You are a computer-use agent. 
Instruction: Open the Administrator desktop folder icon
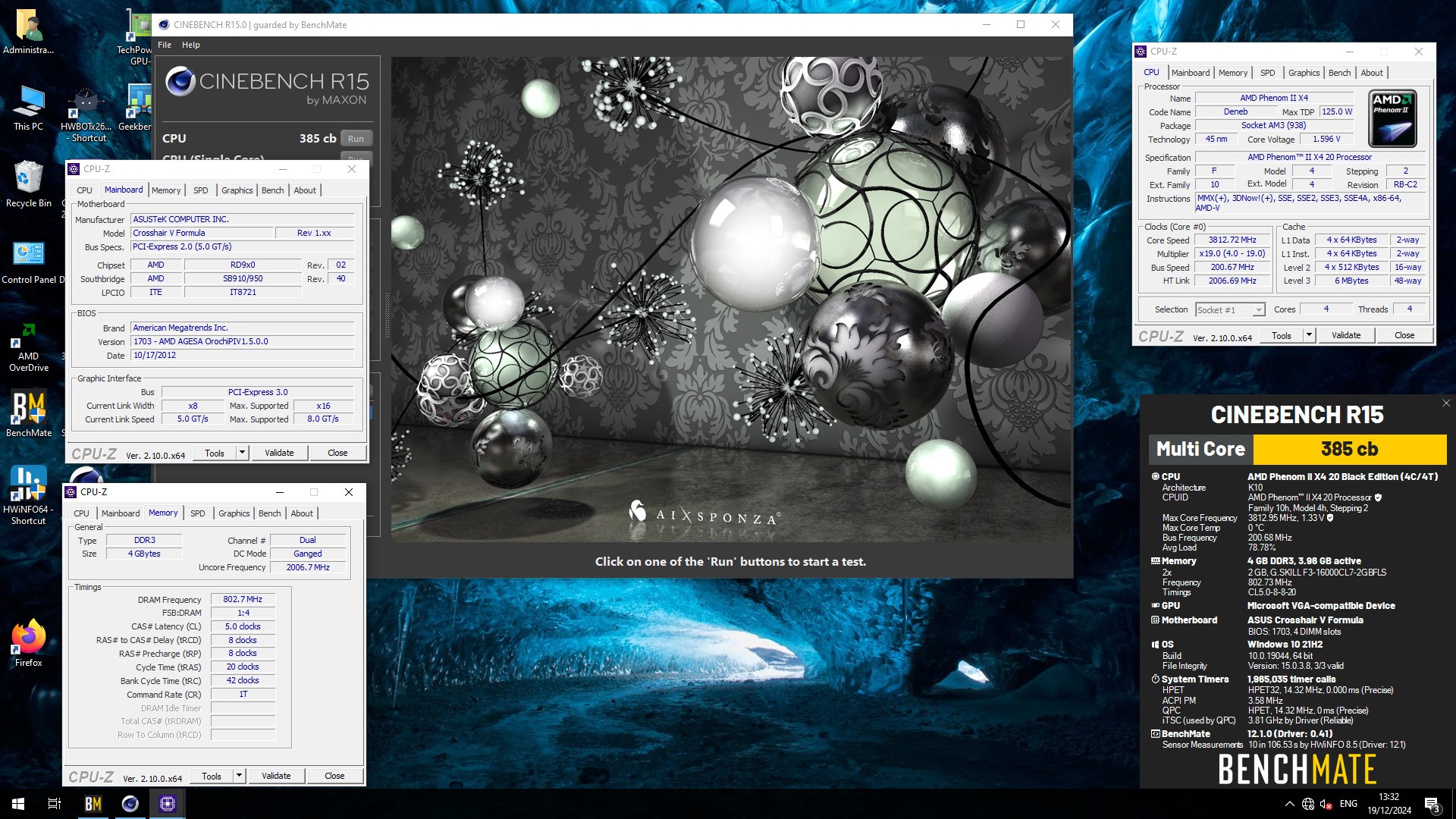click(29, 32)
